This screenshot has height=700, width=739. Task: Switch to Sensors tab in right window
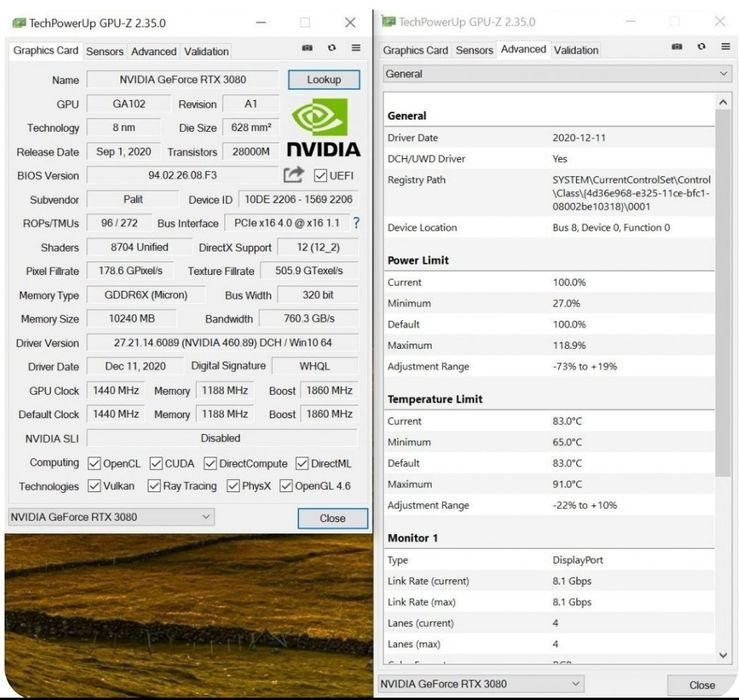[474, 50]
